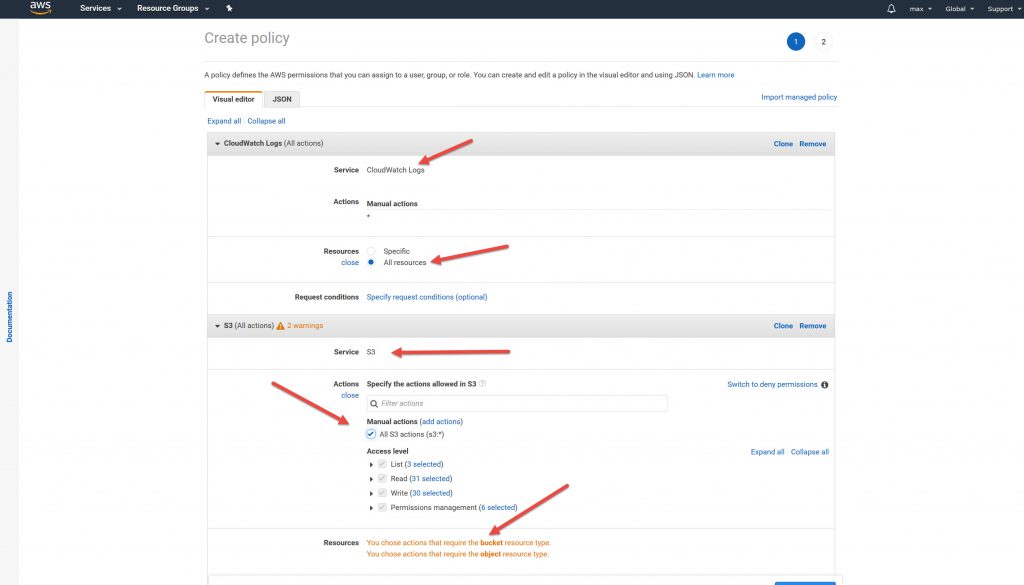The height and width of the screenshot is (585, 1024).
Task: Open the Services dropdown menu
Action: [100, 9]
